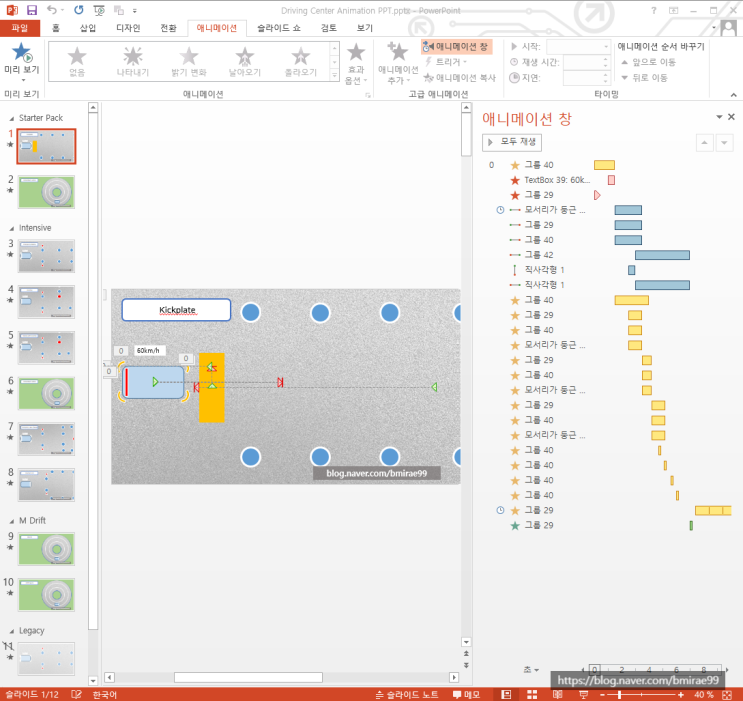The height and width of the screenshot is (701, 743).
Task: Collapse the Starter Pack section
Action: pyautogui.click(x=12, y=118)
